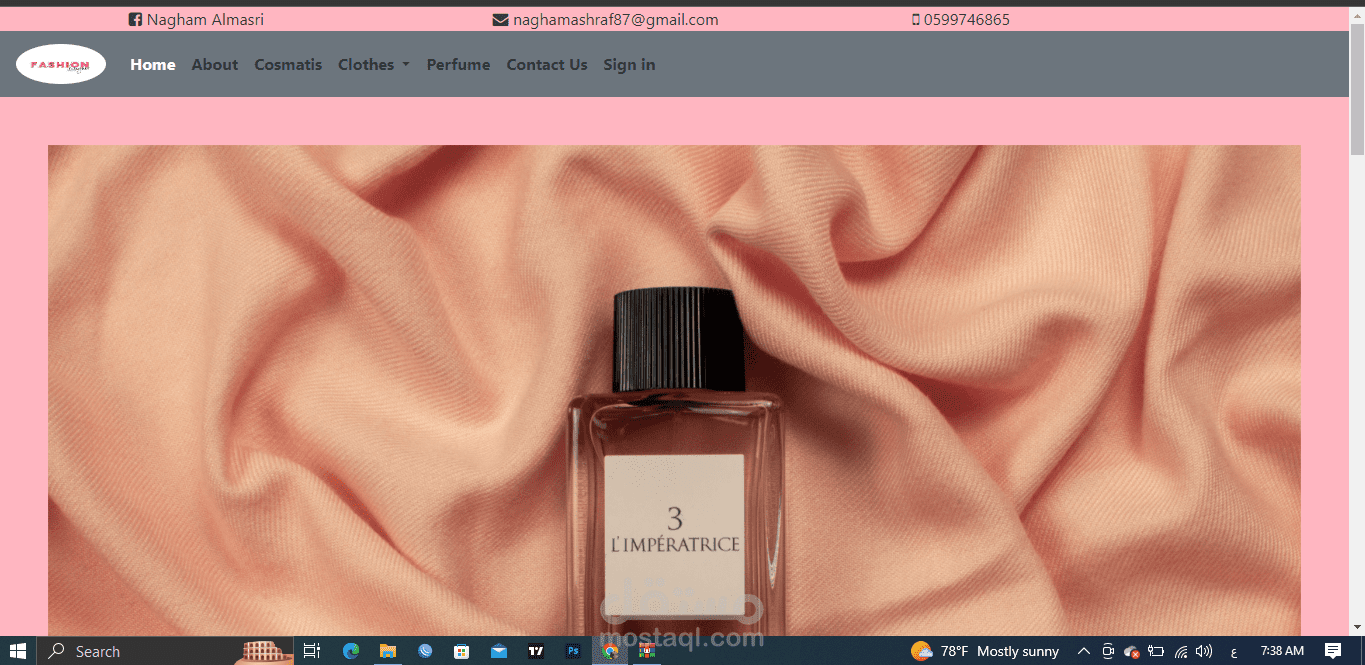Open the Perfume page

pos(458,64)
